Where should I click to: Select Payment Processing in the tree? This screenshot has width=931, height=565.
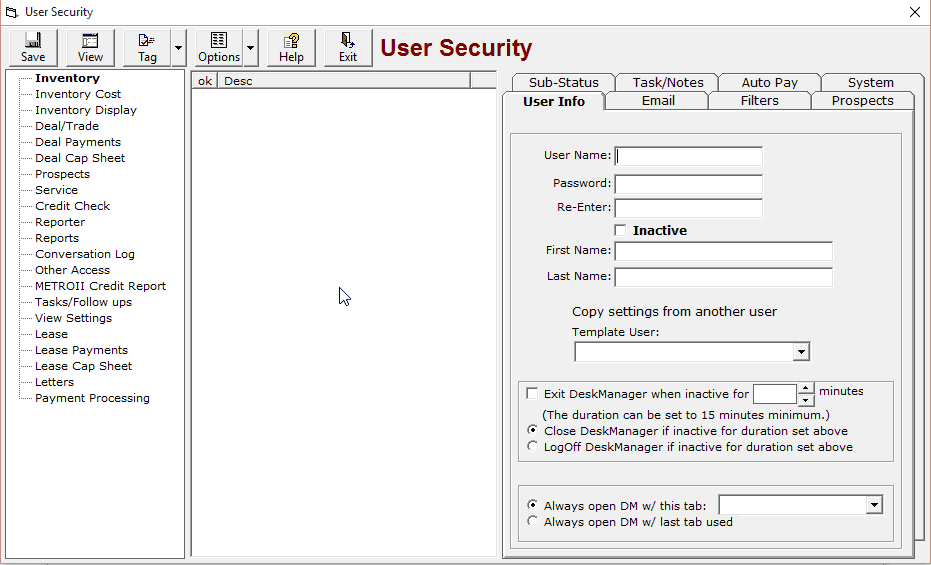(x=92, y=398)
